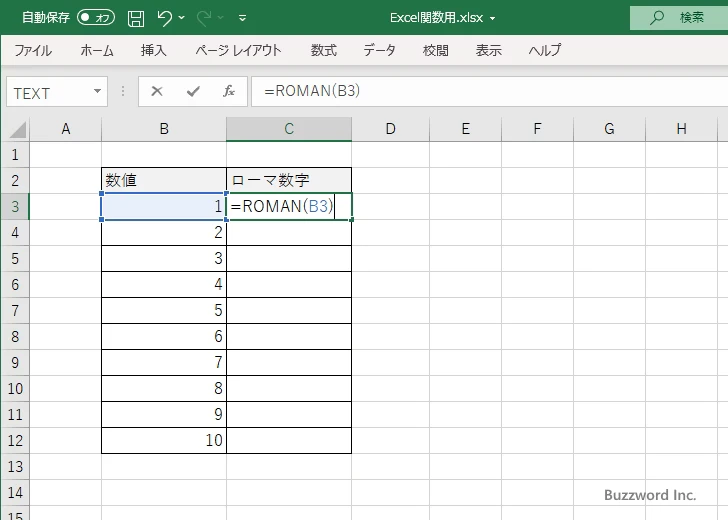Select column G header
This screenshot has width=728, height=520.
click(610, 129)
